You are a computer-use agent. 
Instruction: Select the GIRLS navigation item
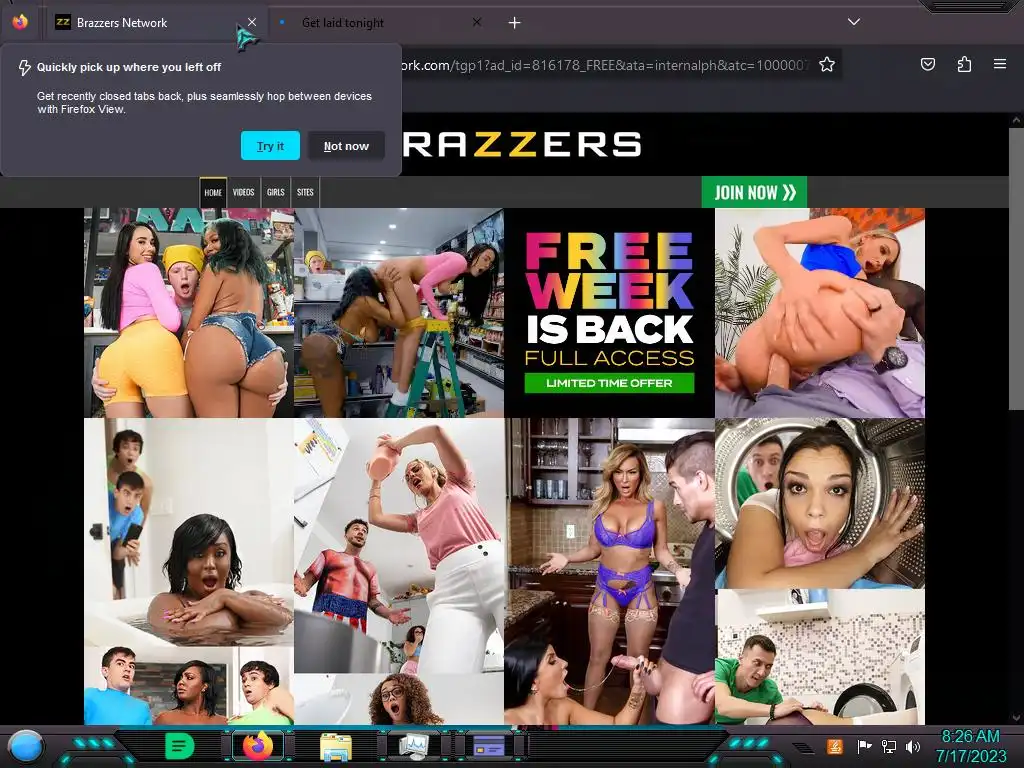click(276, 192)
